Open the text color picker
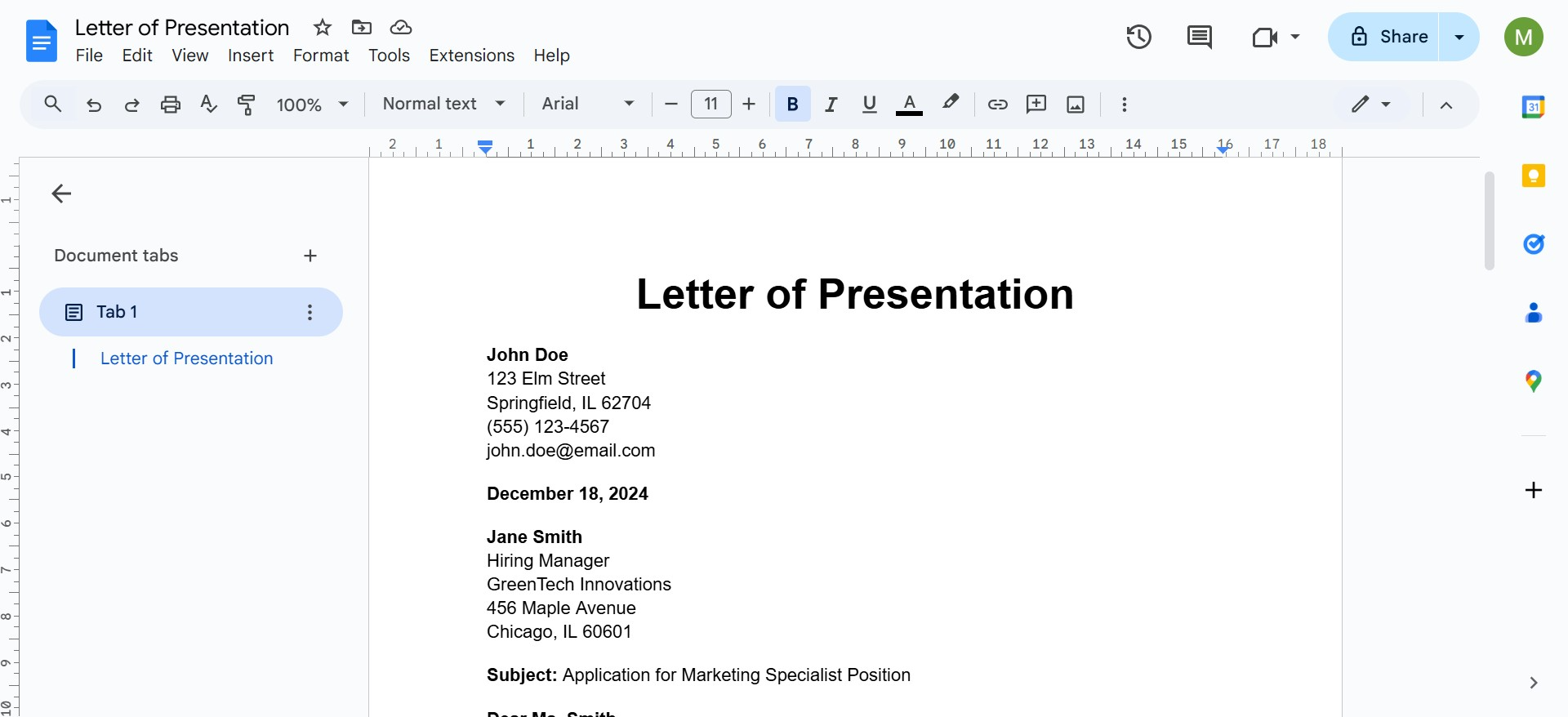Viewport: 1568px width, 717px height. [909, 105]
